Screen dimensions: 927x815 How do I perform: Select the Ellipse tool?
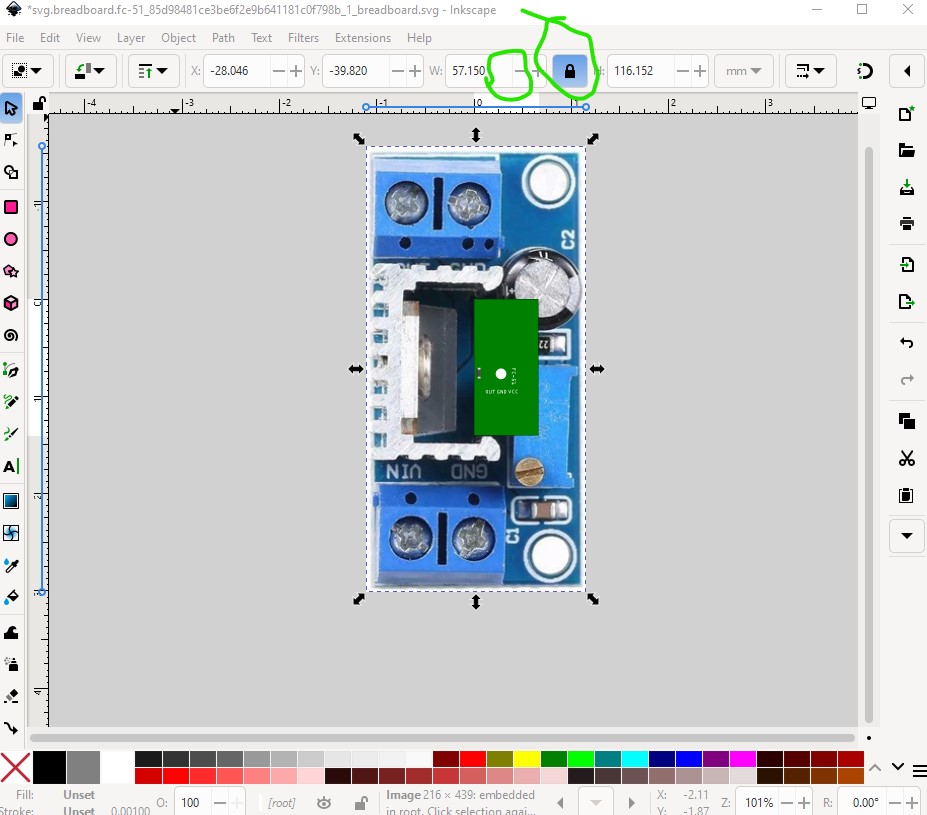pyautogui.click(x=11, y=239)
